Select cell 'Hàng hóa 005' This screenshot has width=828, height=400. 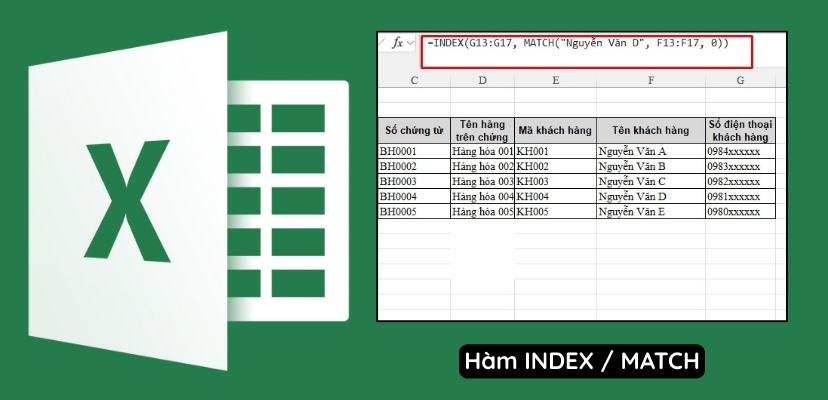pyautogui.click(x=483, y=212)
